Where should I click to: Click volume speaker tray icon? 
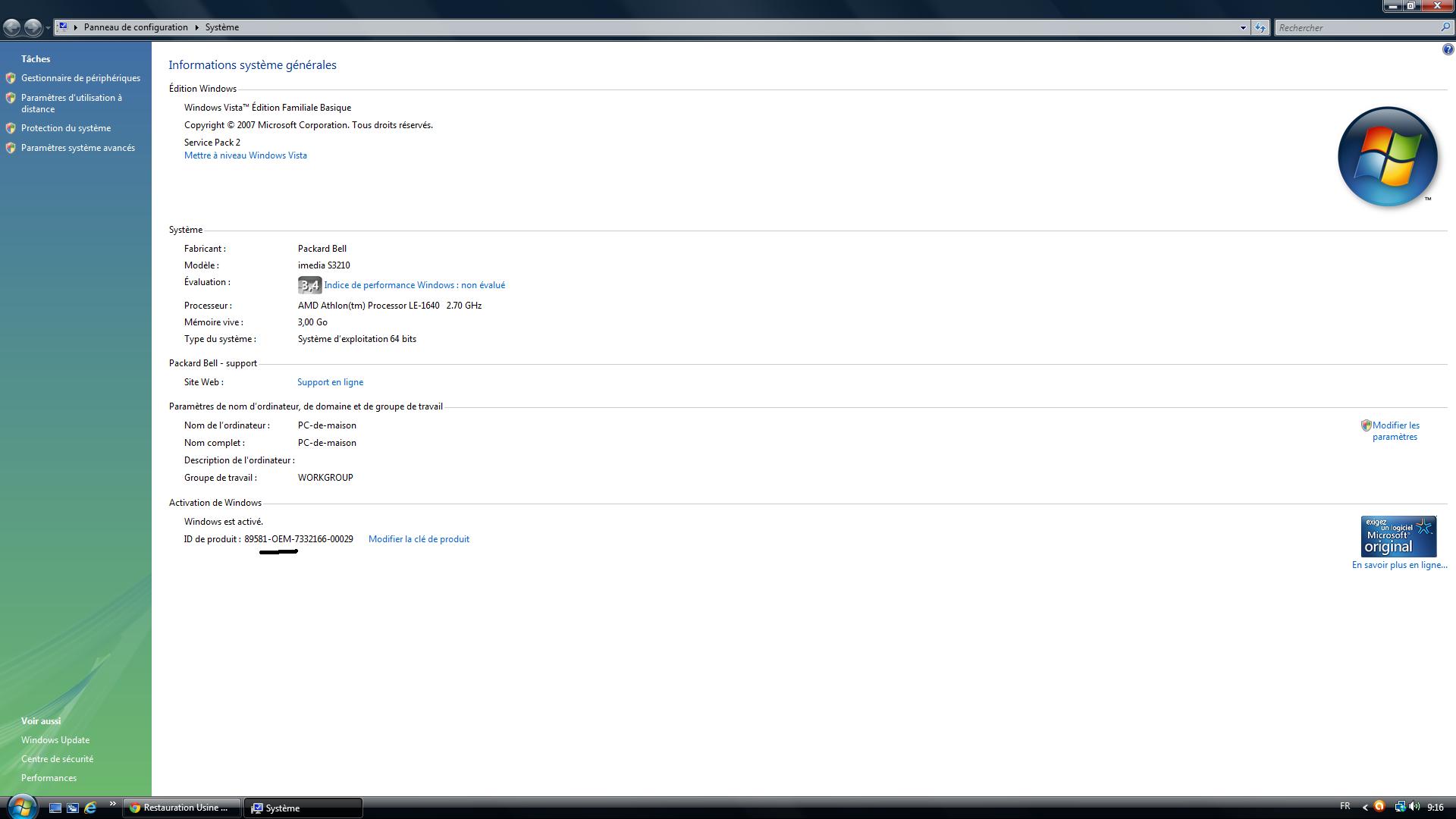1414,807
